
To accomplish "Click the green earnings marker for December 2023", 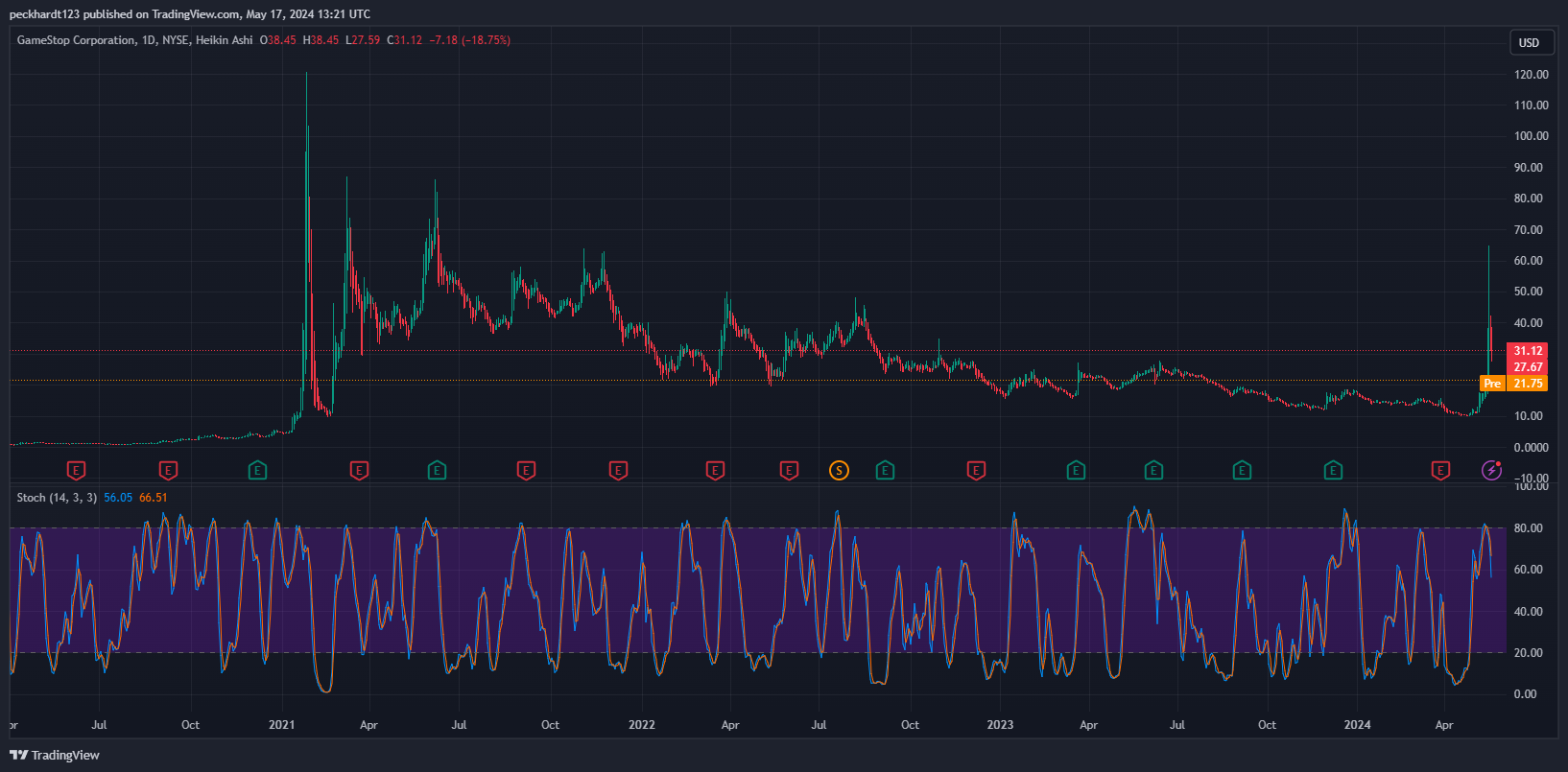I will coord(1333,470).
